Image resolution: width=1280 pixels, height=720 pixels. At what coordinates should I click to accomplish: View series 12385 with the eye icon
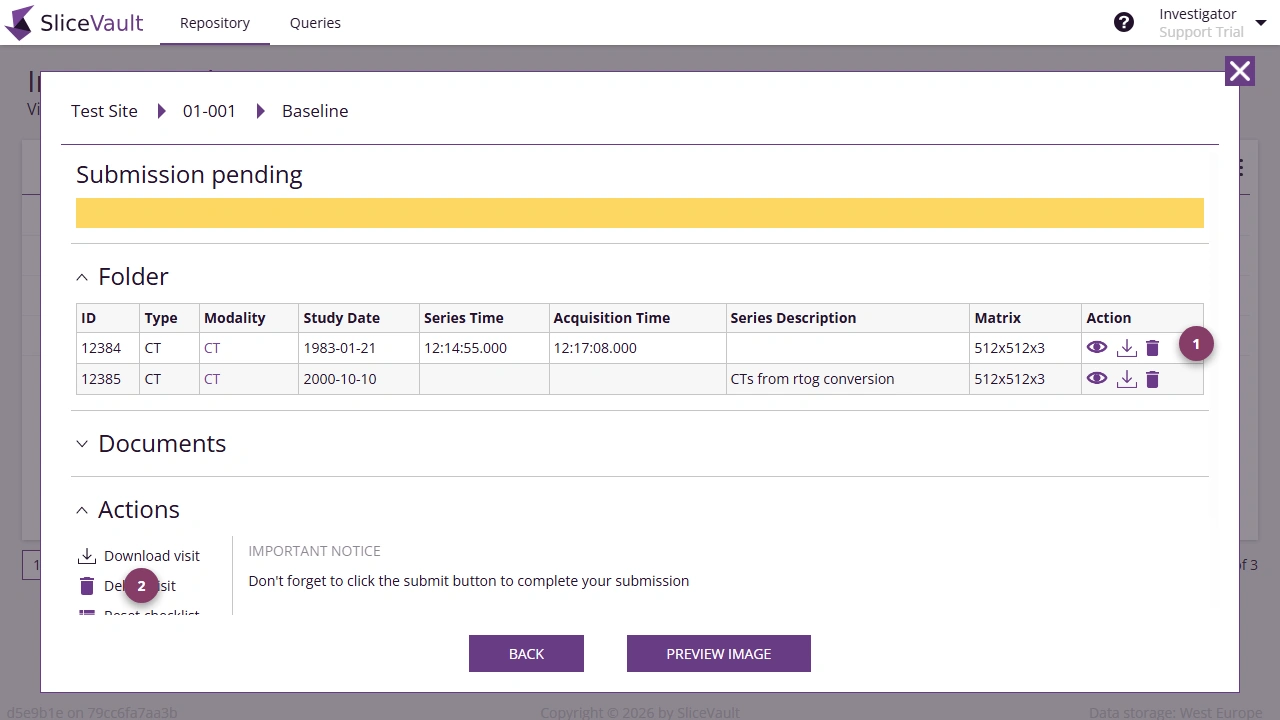1097,379
